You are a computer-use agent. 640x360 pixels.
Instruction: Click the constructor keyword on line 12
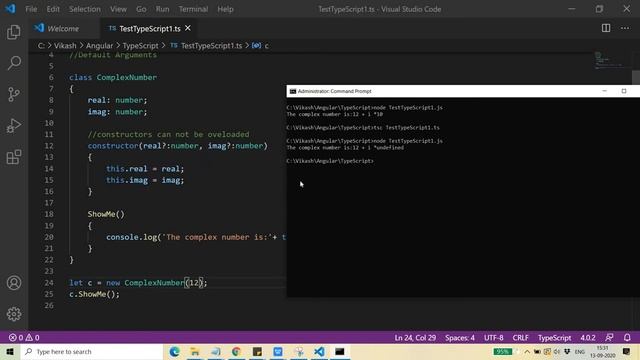tap(113, 146)
